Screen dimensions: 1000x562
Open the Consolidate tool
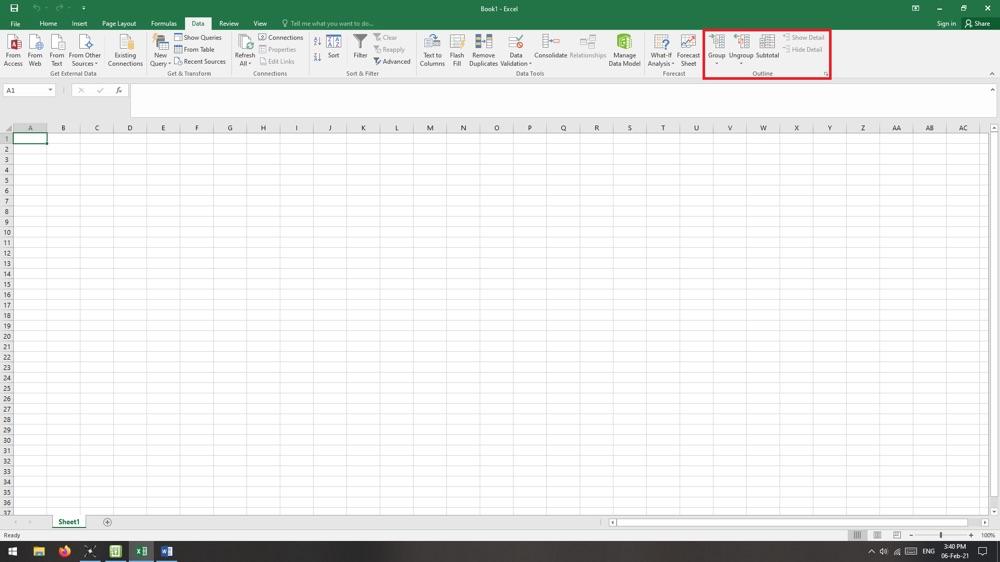(550, 46)
